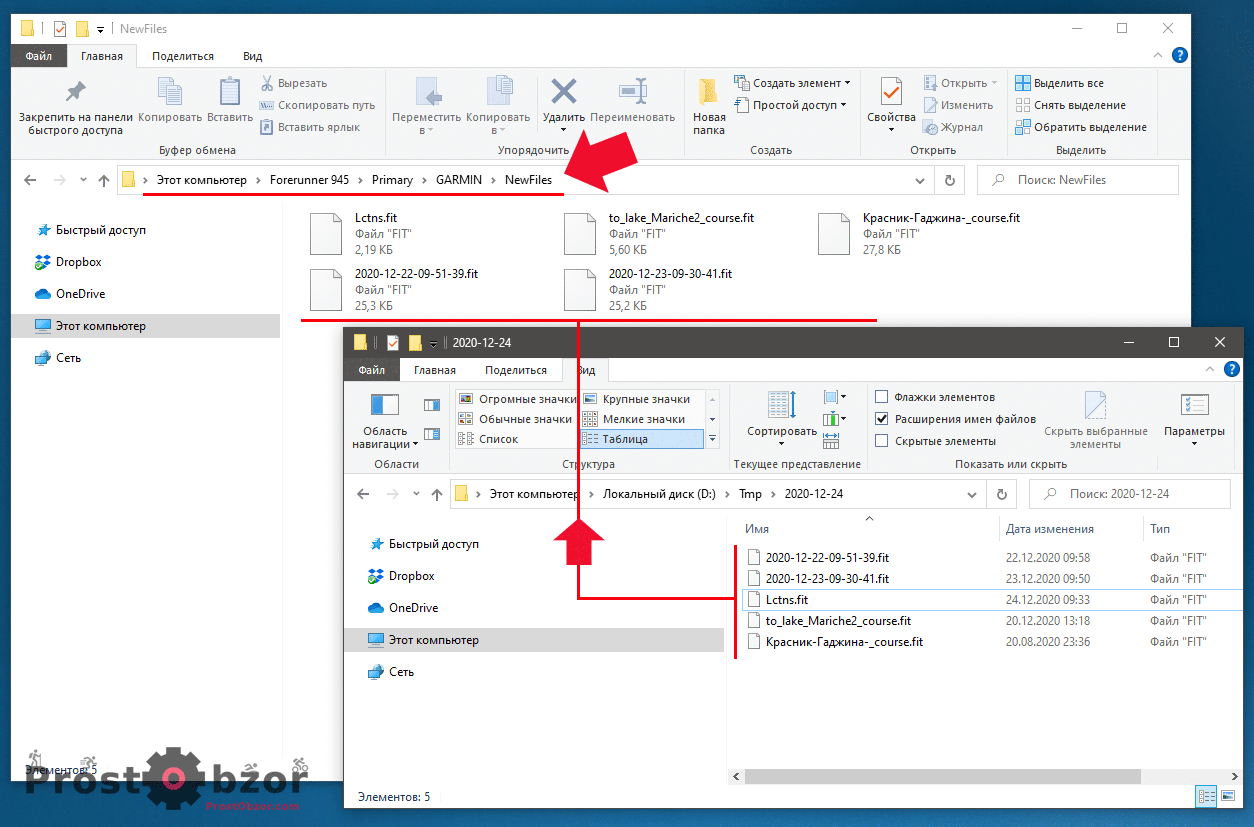Enable the Item check boxes (Флажки элементов) checkbox

click(x=881, y=397)
